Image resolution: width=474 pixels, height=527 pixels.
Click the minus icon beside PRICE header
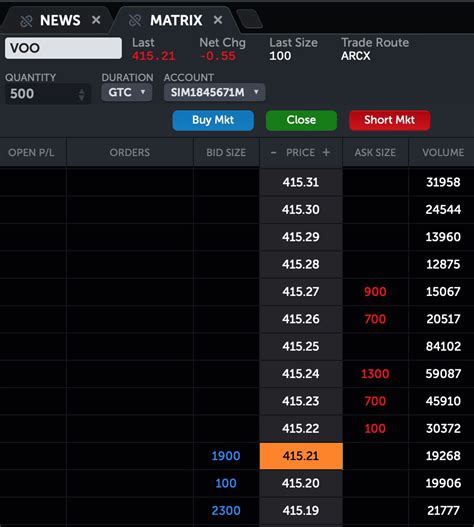click(x=274, y=153)
